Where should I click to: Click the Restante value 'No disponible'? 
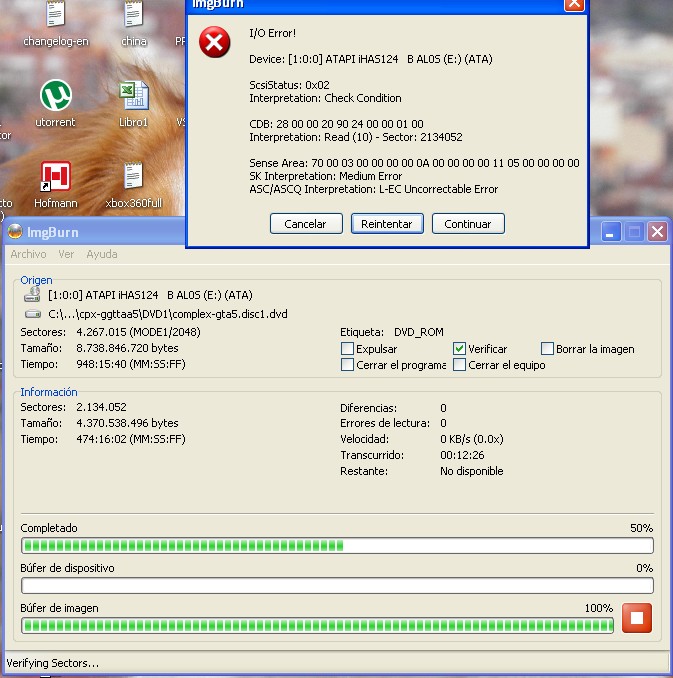(x=471, y=471)
